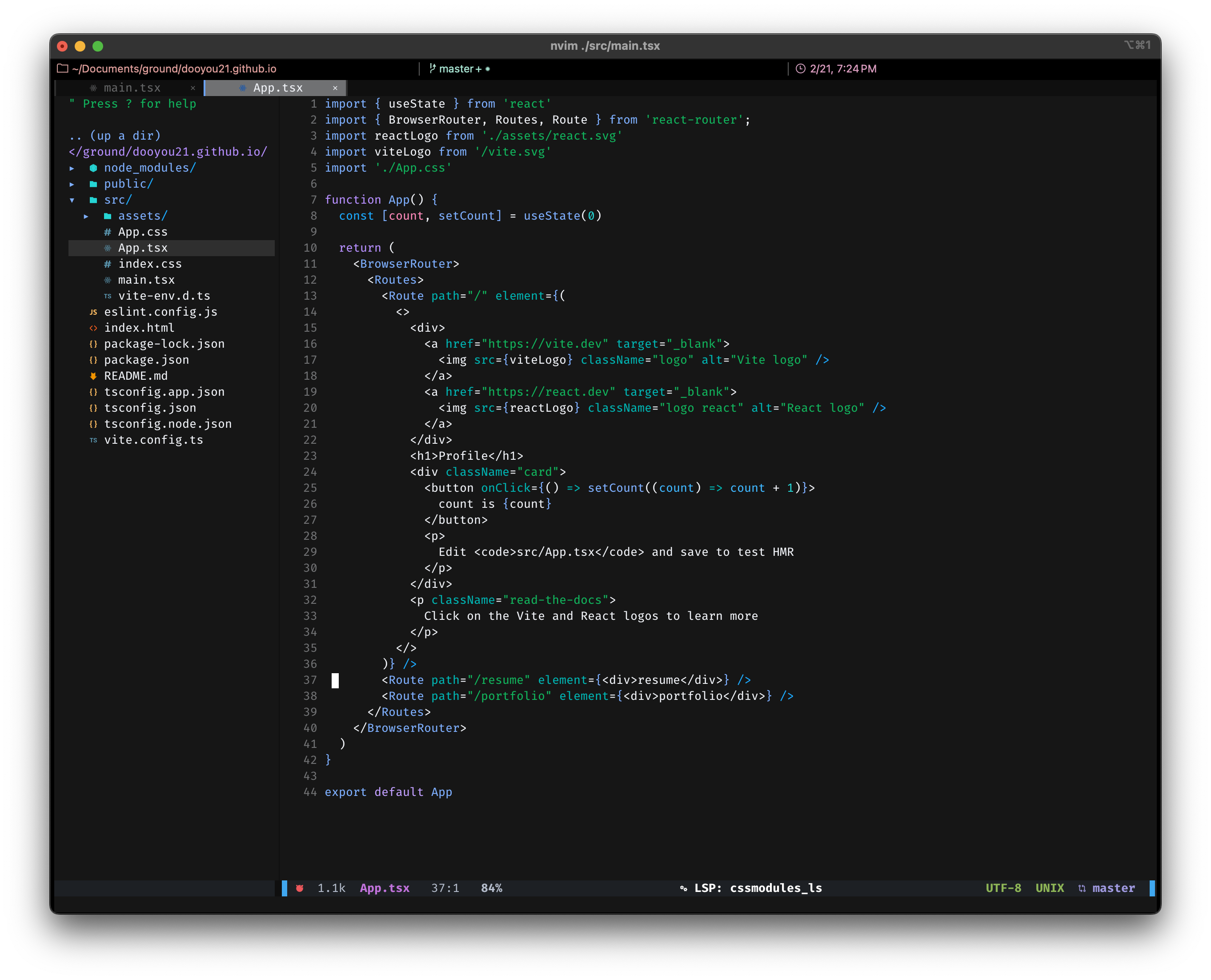
Task: Close the App.tsx tab
Action: click(335, 88)
